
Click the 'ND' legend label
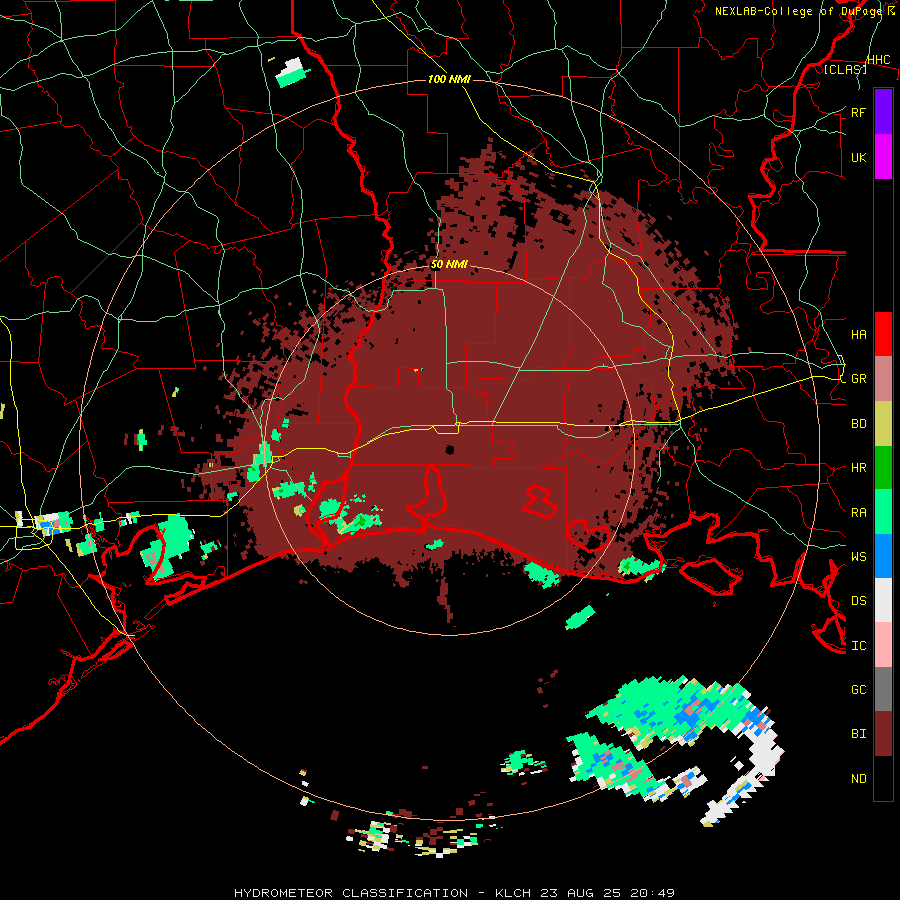pyautogui.click(x=858, y=779)
